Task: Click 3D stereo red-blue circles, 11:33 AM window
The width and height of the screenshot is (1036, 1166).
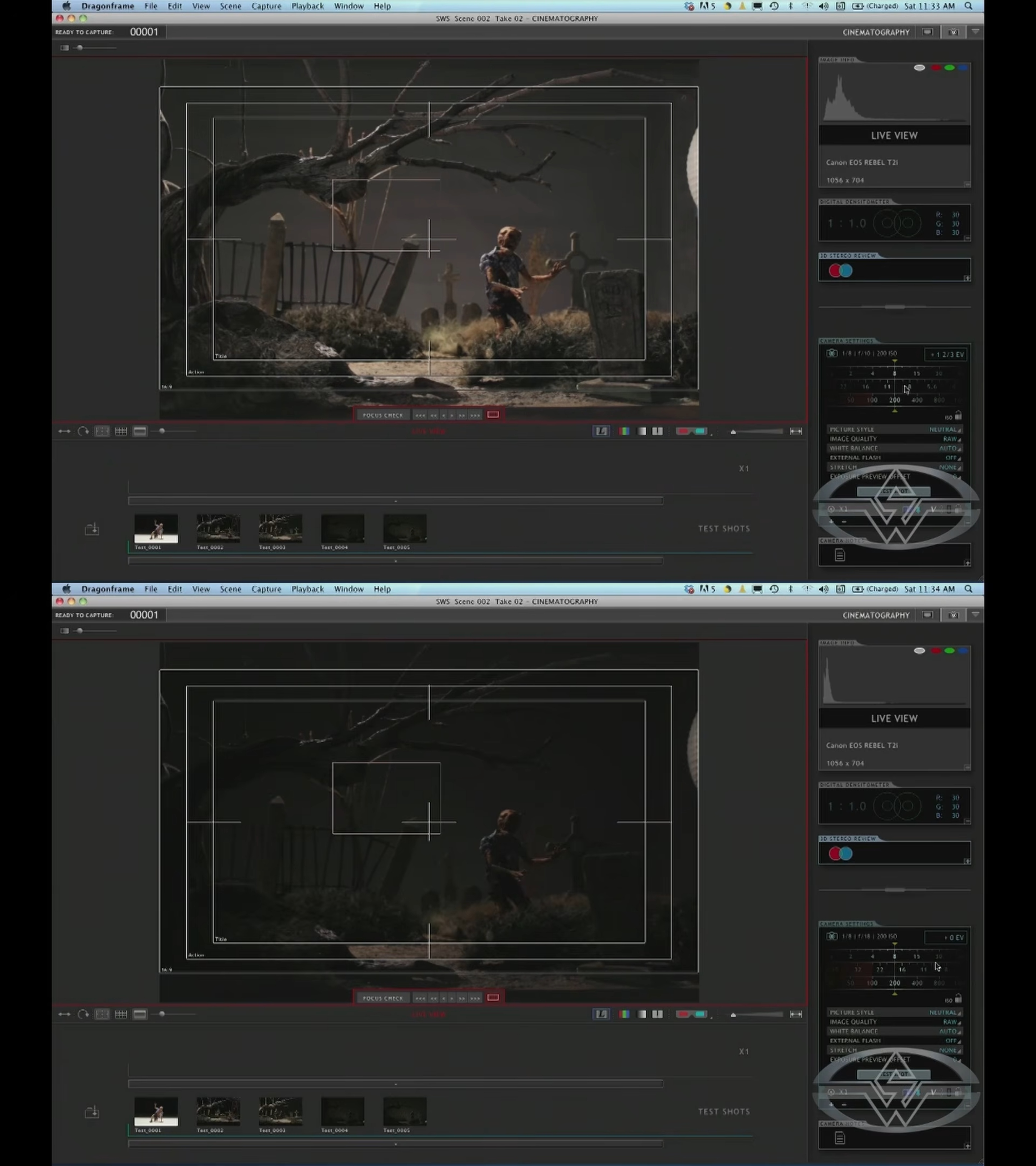Action: point(840,271)
